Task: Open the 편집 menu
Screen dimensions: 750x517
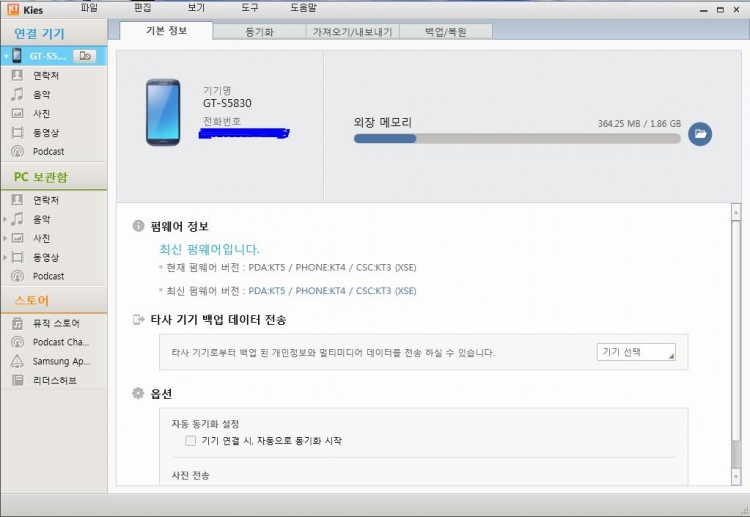Action: coord(143,8)
